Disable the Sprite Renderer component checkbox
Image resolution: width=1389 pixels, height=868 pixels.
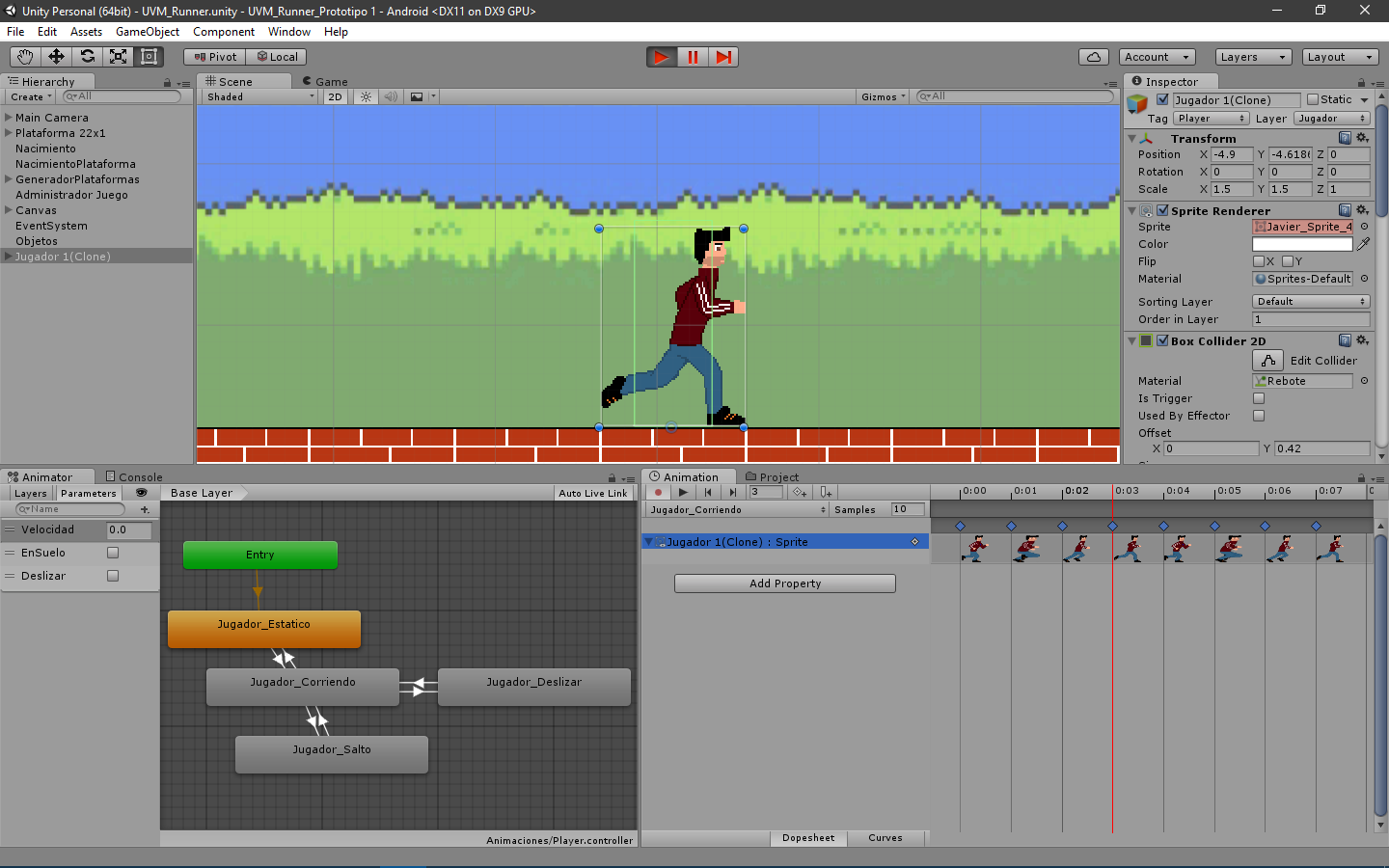[1162, 210]
